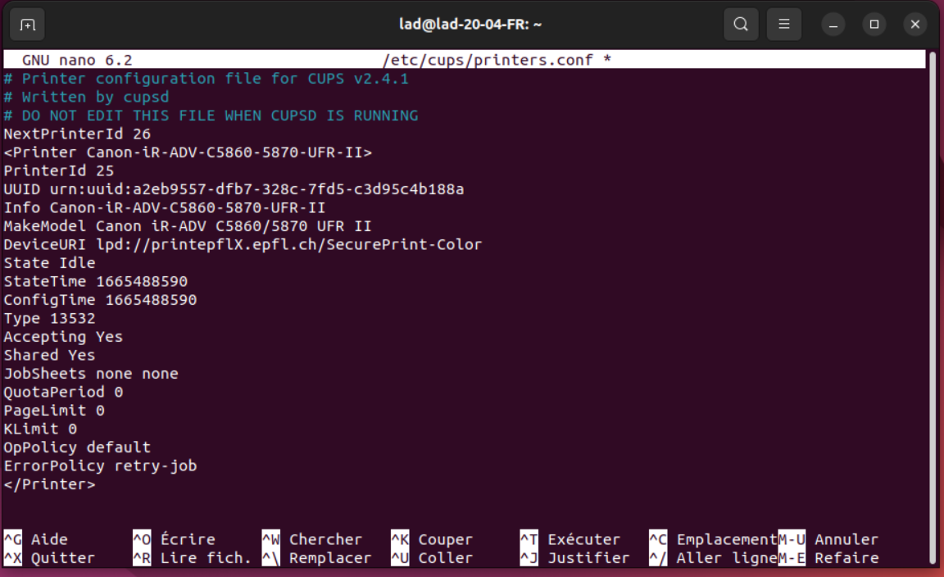Click the window title lad@lad-20-04-FR

[x=470, y=24]
